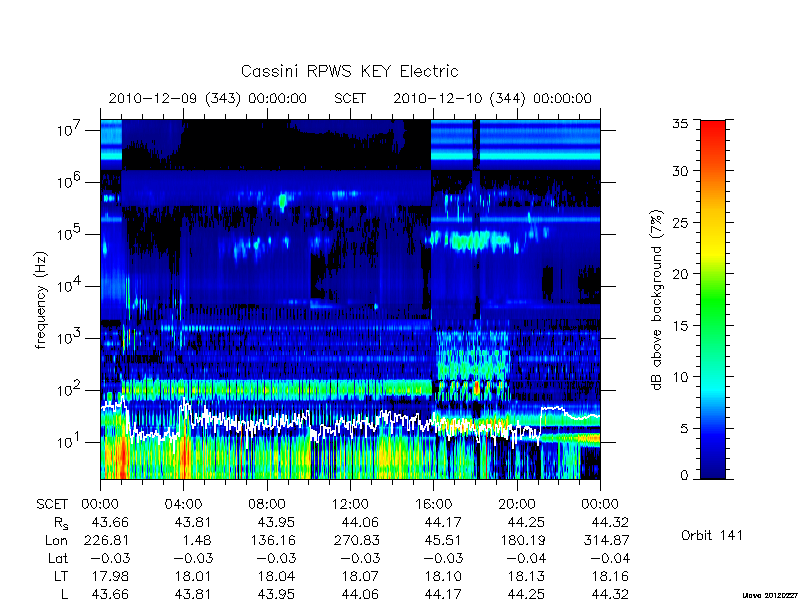
Task: Click '44.06' in the Rs row
Action: click(x=360, y=522)
